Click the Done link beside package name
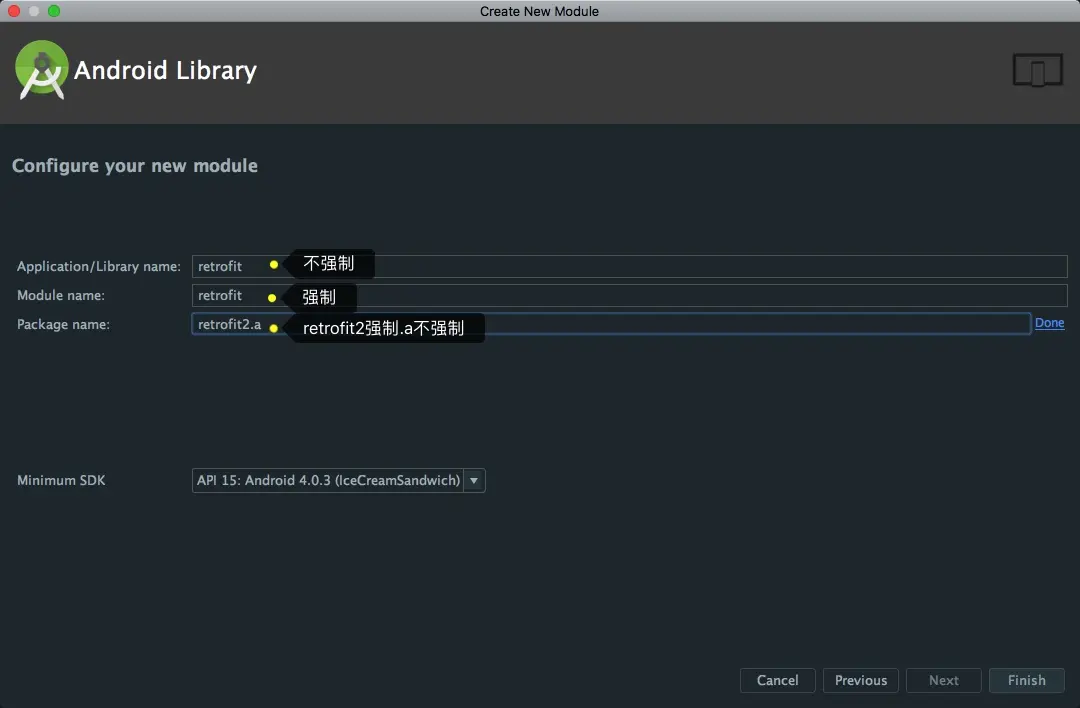The width and height of the screenshot is (1080, 708). pos(1049,323)
